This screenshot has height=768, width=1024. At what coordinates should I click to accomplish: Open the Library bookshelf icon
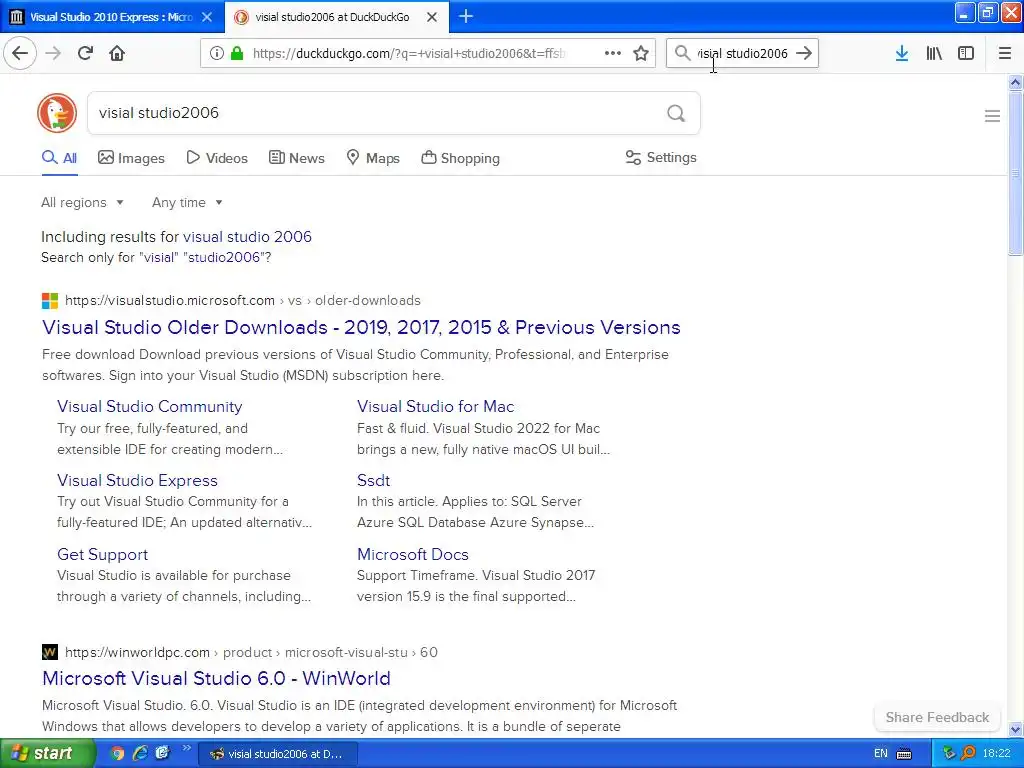(x=934, y=53)
